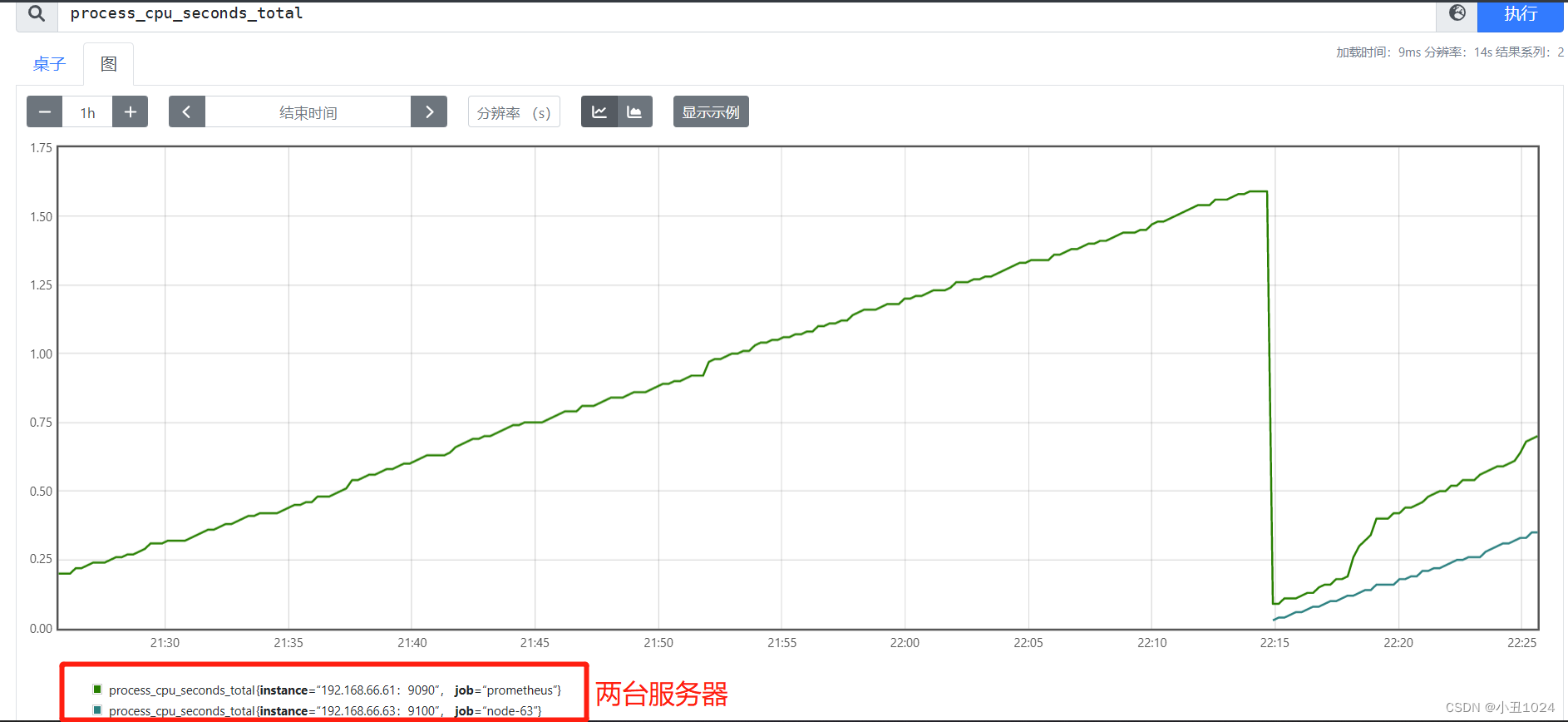Open the metrics explorer globe icon
The height and width of the screenshot is (722, 1568).
1457,14
